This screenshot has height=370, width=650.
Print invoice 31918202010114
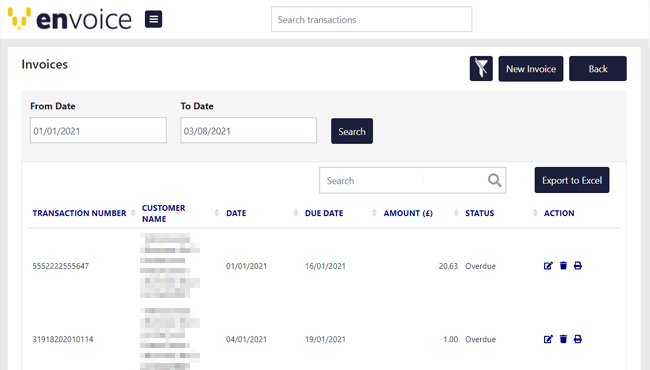pyautogui.click(x=577, y=339)
